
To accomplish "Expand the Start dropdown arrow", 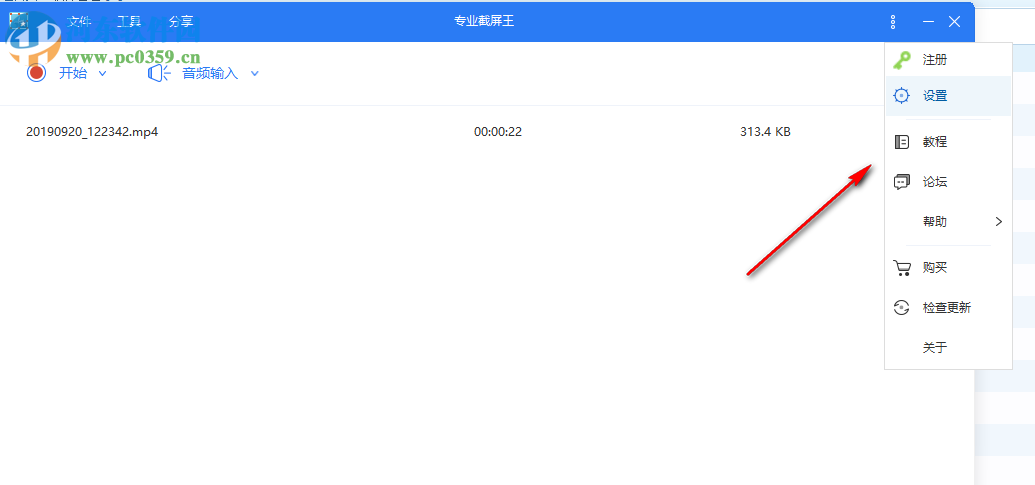I will click(x=102, y=73).
